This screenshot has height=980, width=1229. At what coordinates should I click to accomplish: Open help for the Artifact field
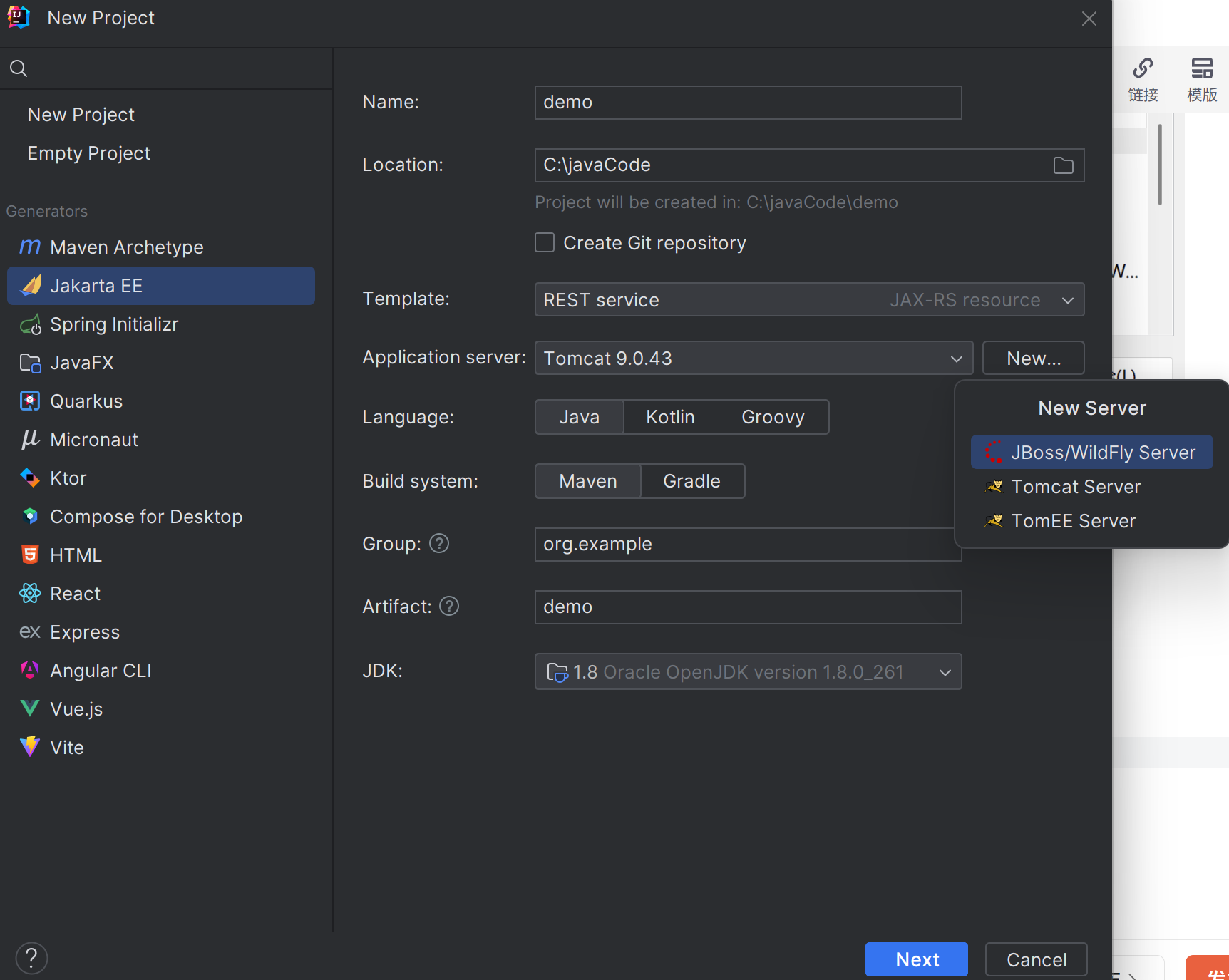tap(449, 607)
